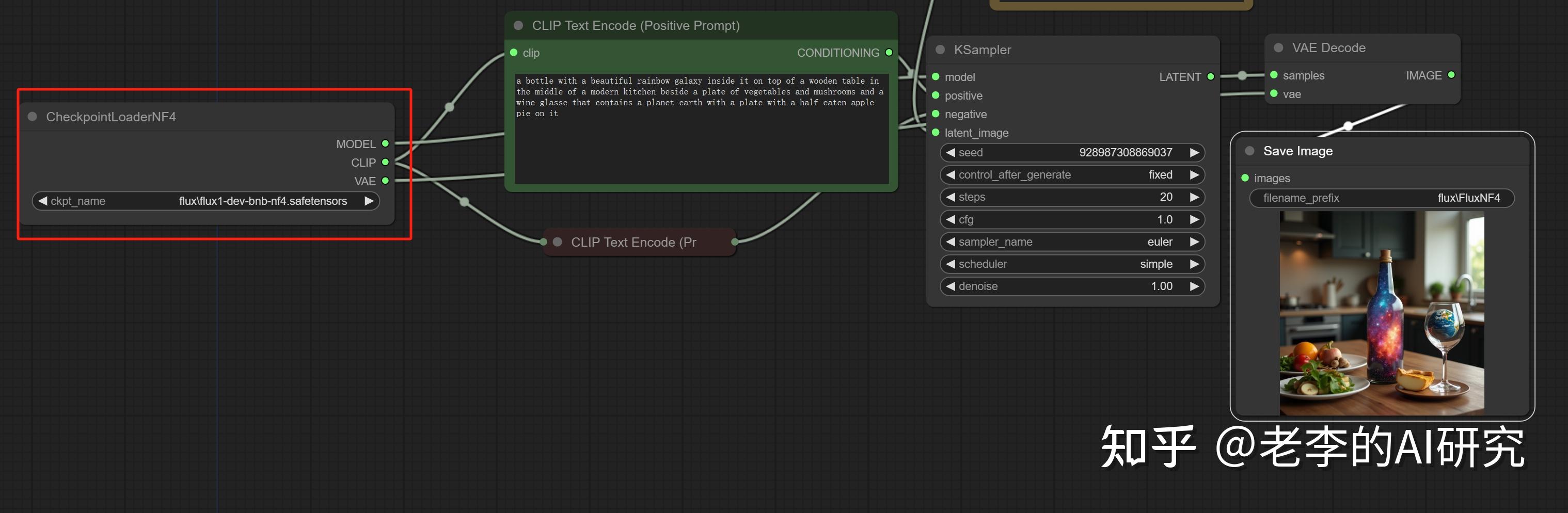Click the CheckpointLoaderNF4 CLIP output socket
The width and height of the screenshot is (1568, 513).
tap(385, 163)
